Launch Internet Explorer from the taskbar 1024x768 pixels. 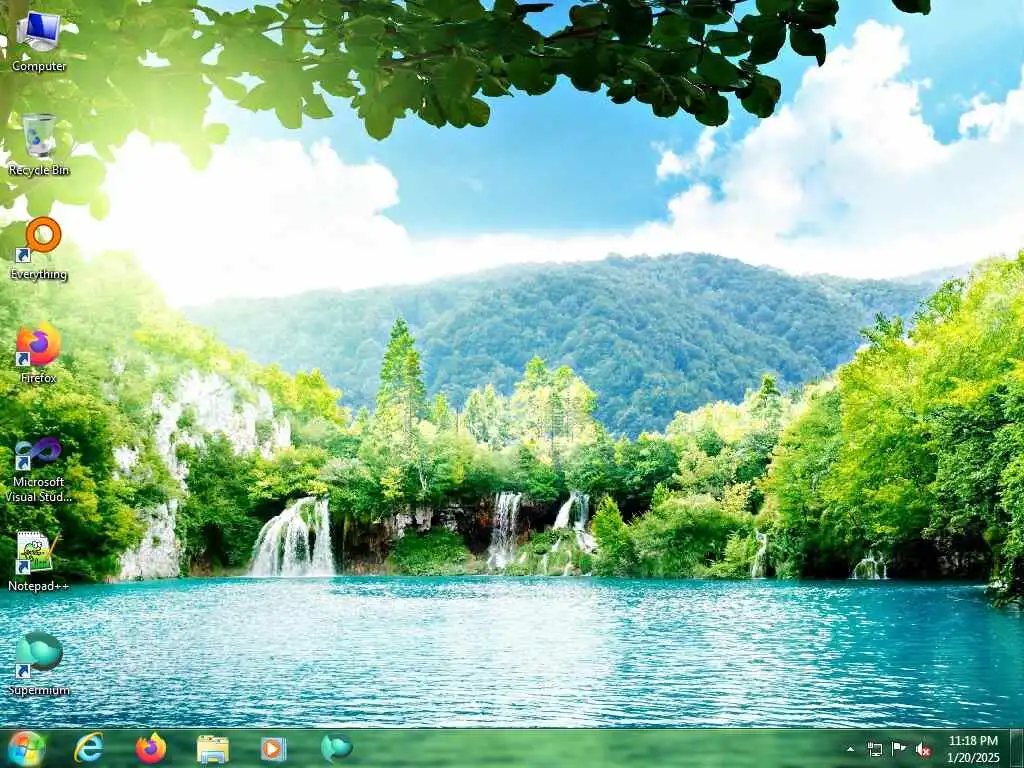[x=88, y=748]
